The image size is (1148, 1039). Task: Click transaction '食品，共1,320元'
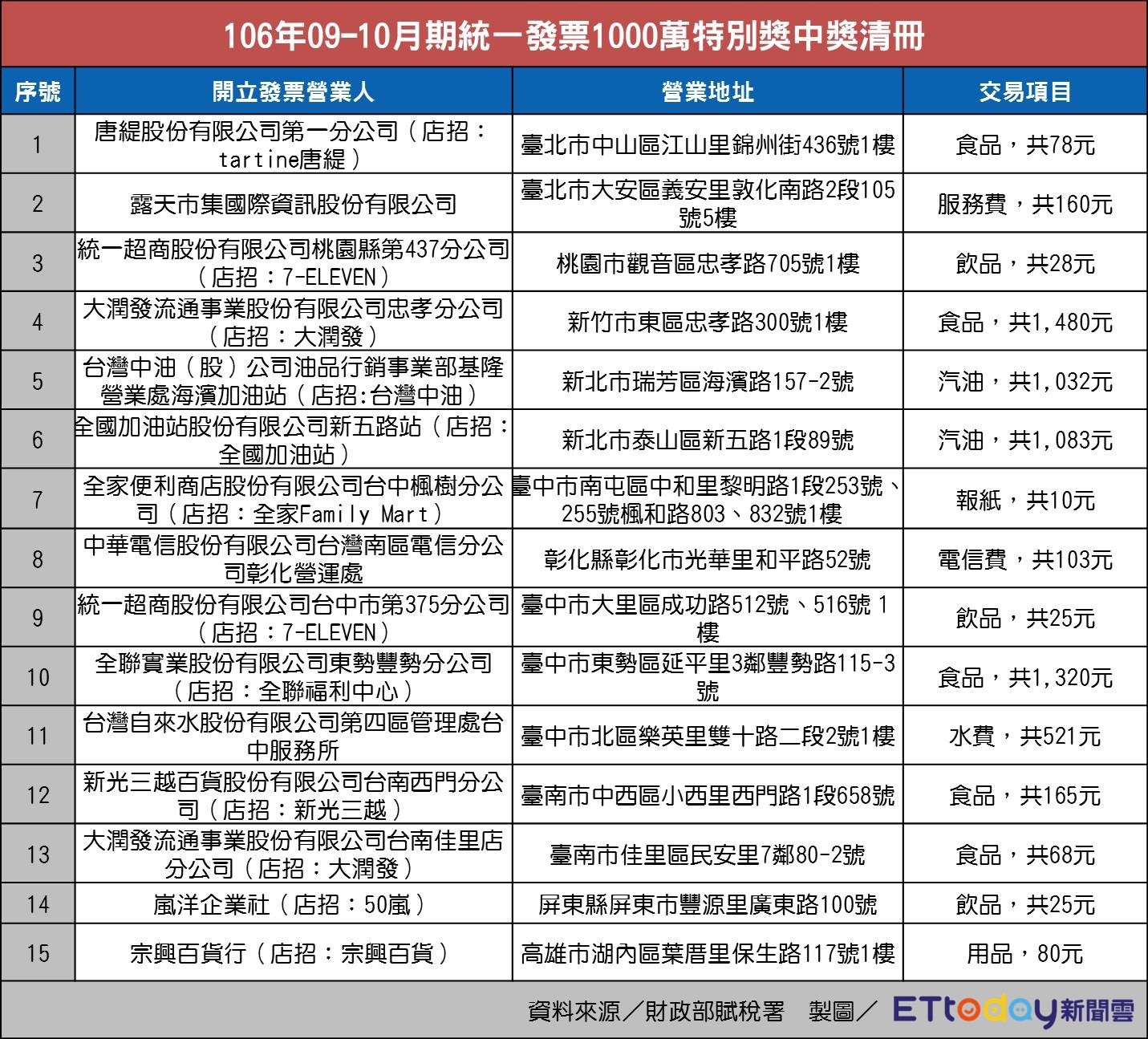click(x=1025, y=677)
